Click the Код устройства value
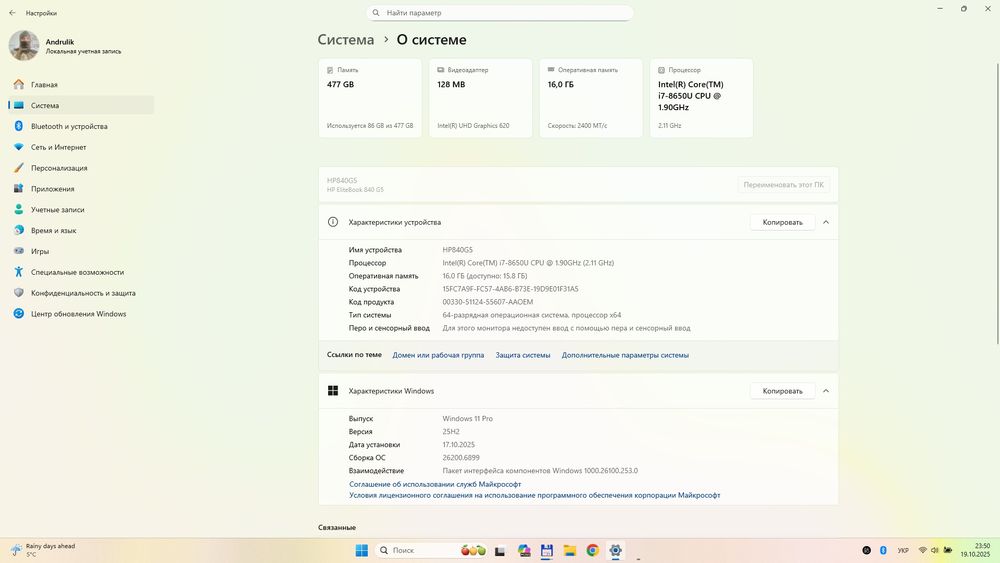Viewport: 1000px width, 563px height. [x=510, y=289]
